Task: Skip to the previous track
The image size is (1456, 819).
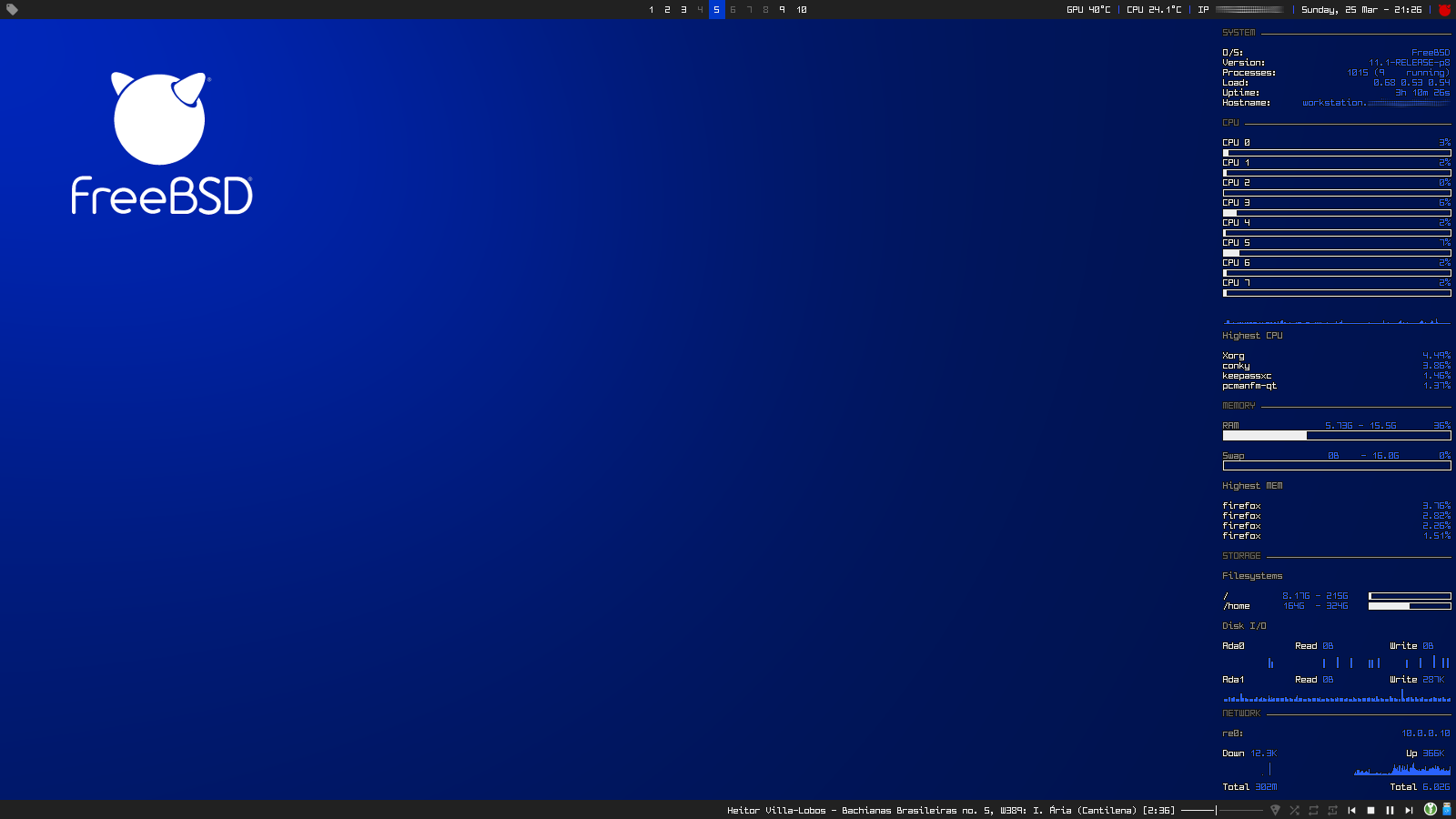Action: pos(1351,810)
